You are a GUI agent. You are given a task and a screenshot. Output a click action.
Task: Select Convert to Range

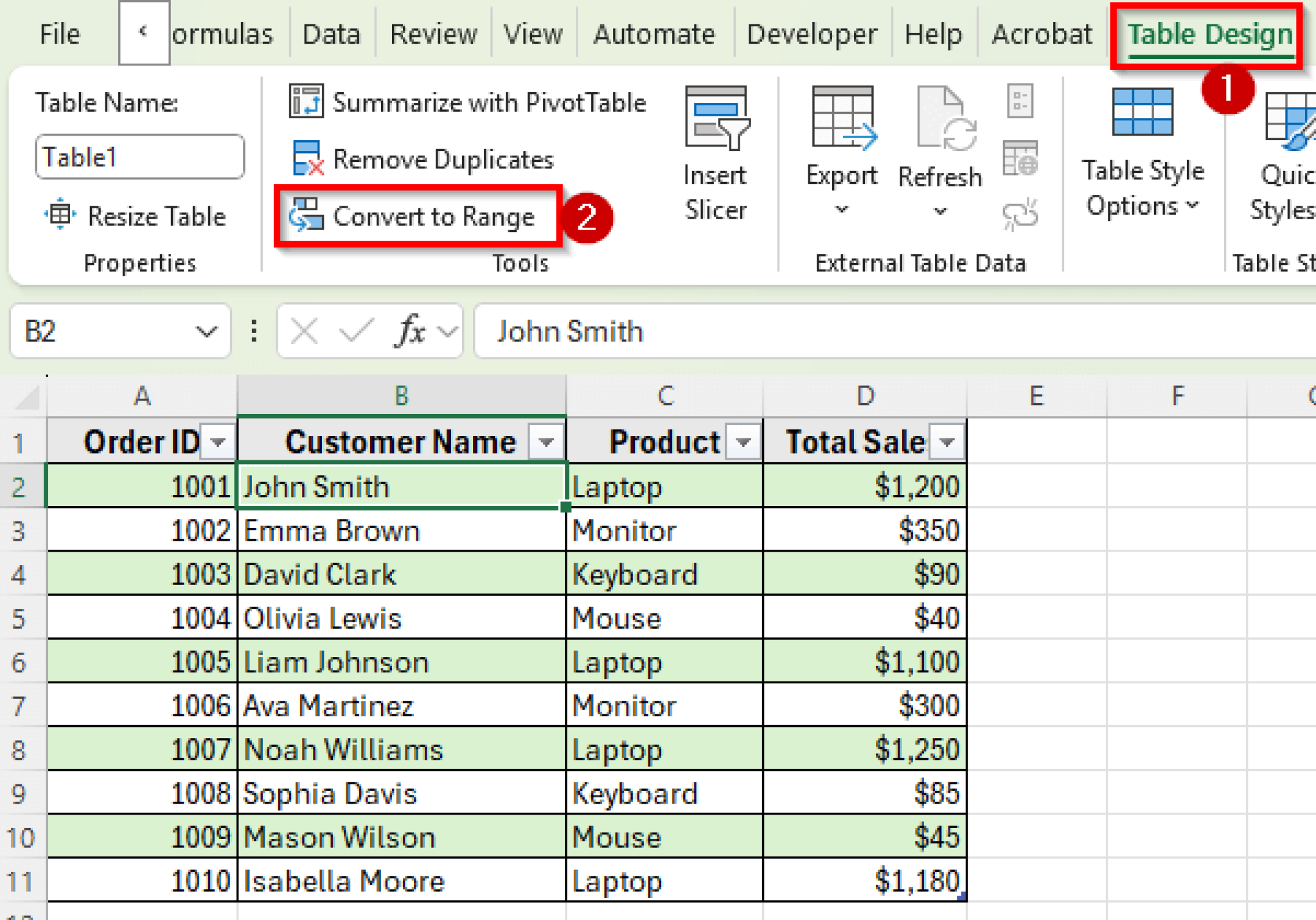coord(418,217)
